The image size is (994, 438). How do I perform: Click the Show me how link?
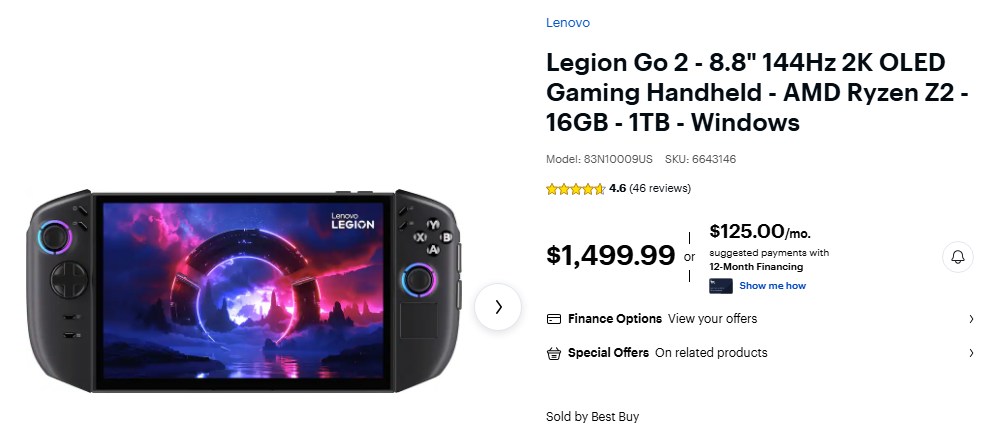click(x=772, y=286)
